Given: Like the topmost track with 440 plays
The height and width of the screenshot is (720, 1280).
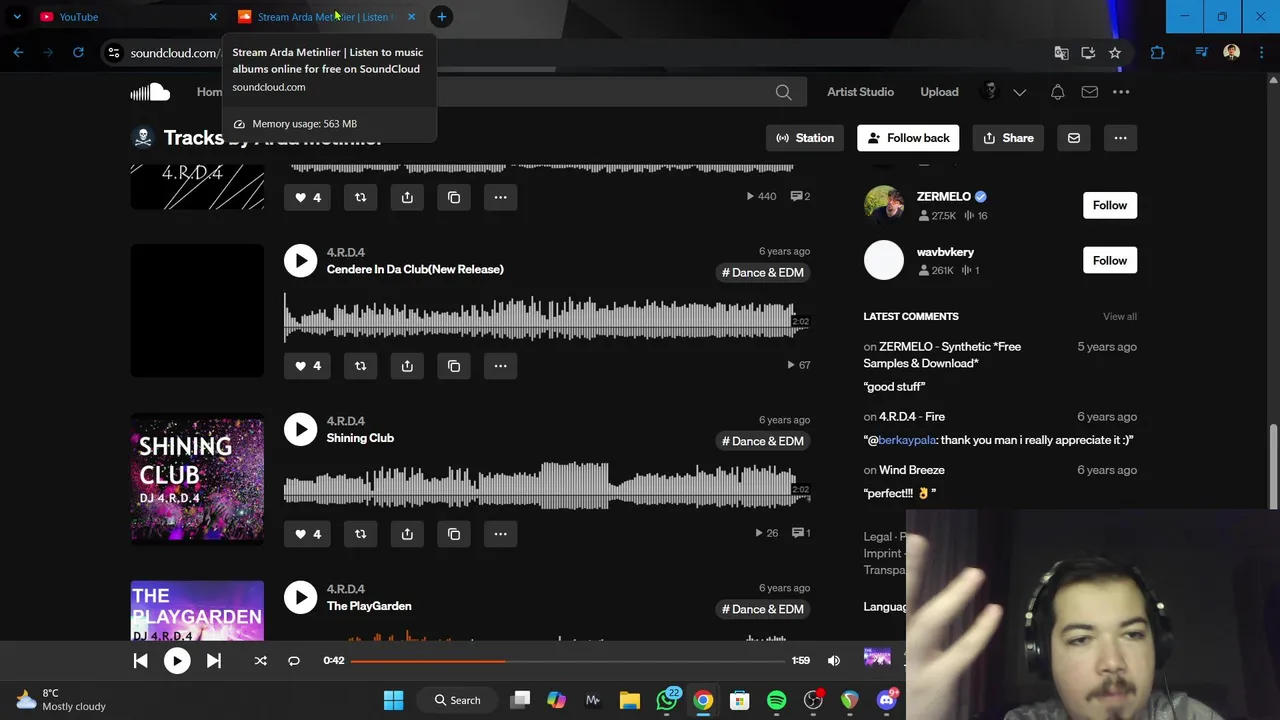Looking at the screenshot, I should click(307, 197).
